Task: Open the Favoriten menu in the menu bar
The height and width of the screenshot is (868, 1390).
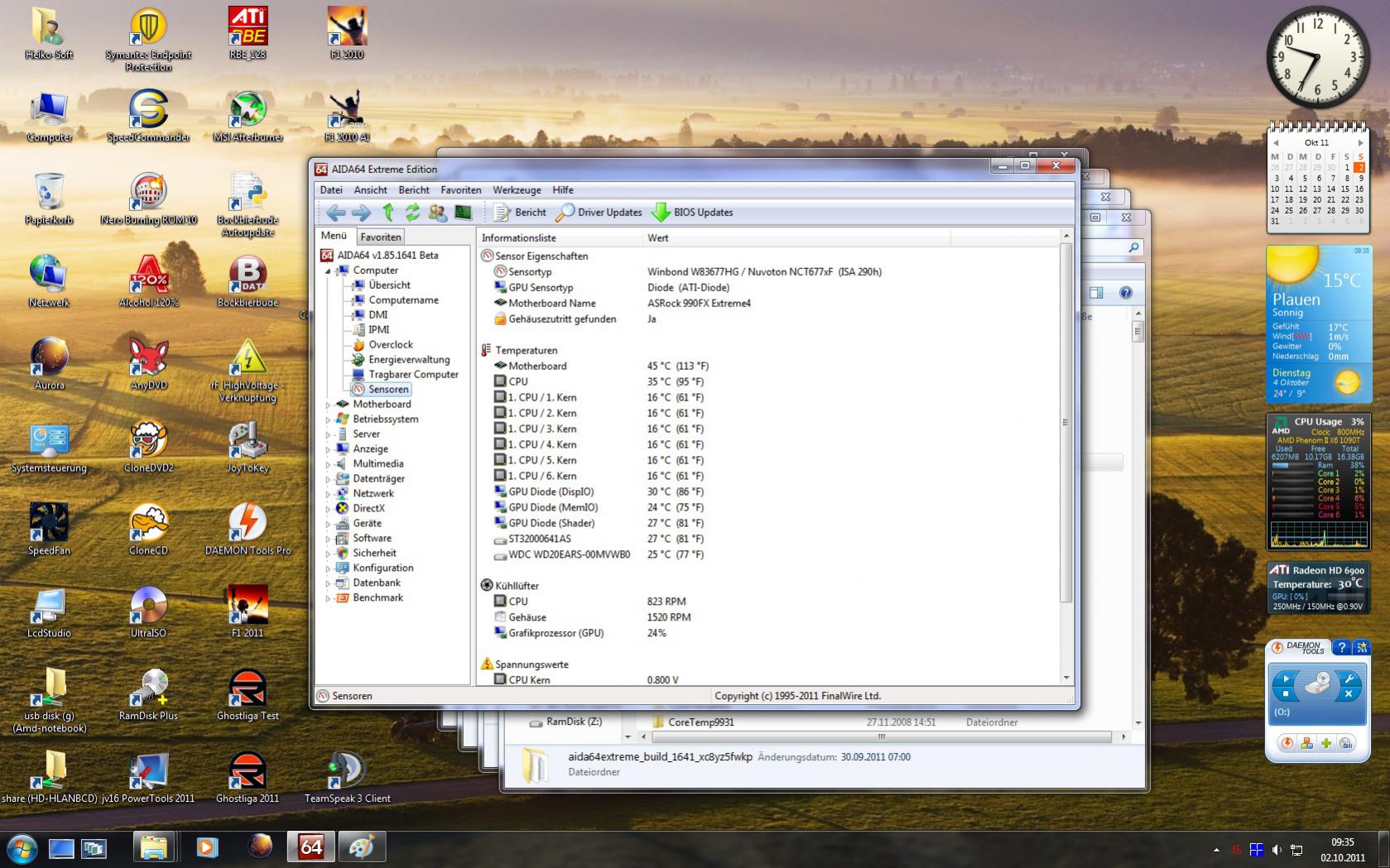Action: [x=460, y=190]
